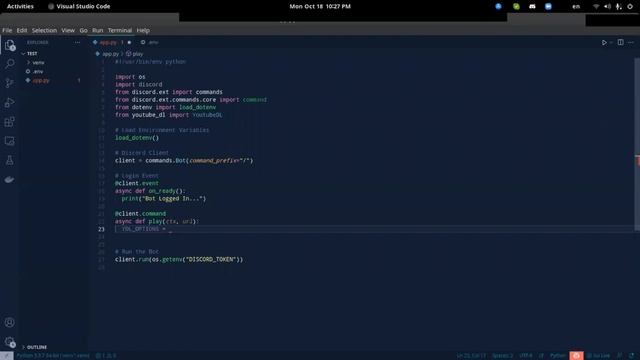Click the Visual Studio Code app menu
Image resolution: width=640 pixels, height=360 pixels.
[79, 7]
